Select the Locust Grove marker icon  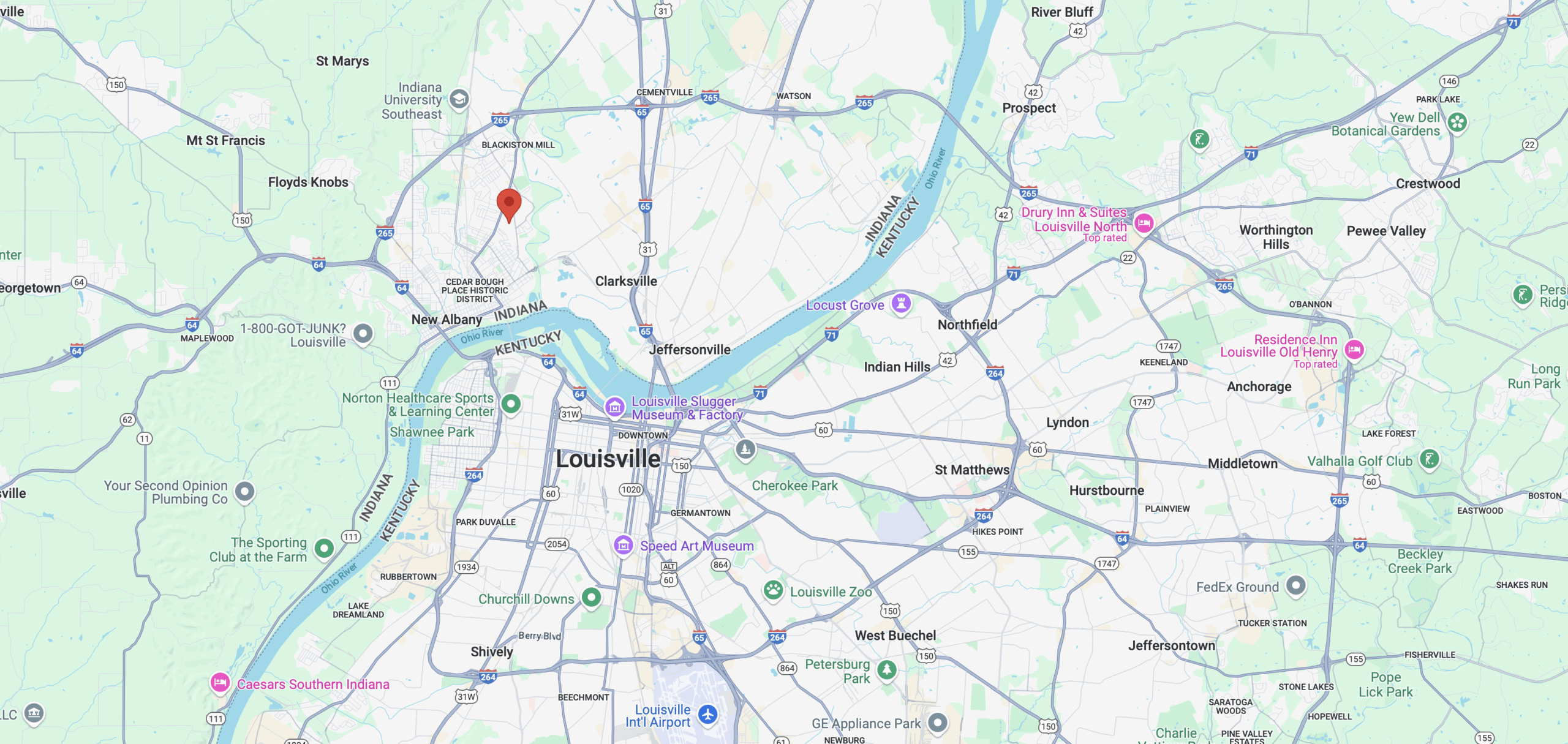(901, 303)
